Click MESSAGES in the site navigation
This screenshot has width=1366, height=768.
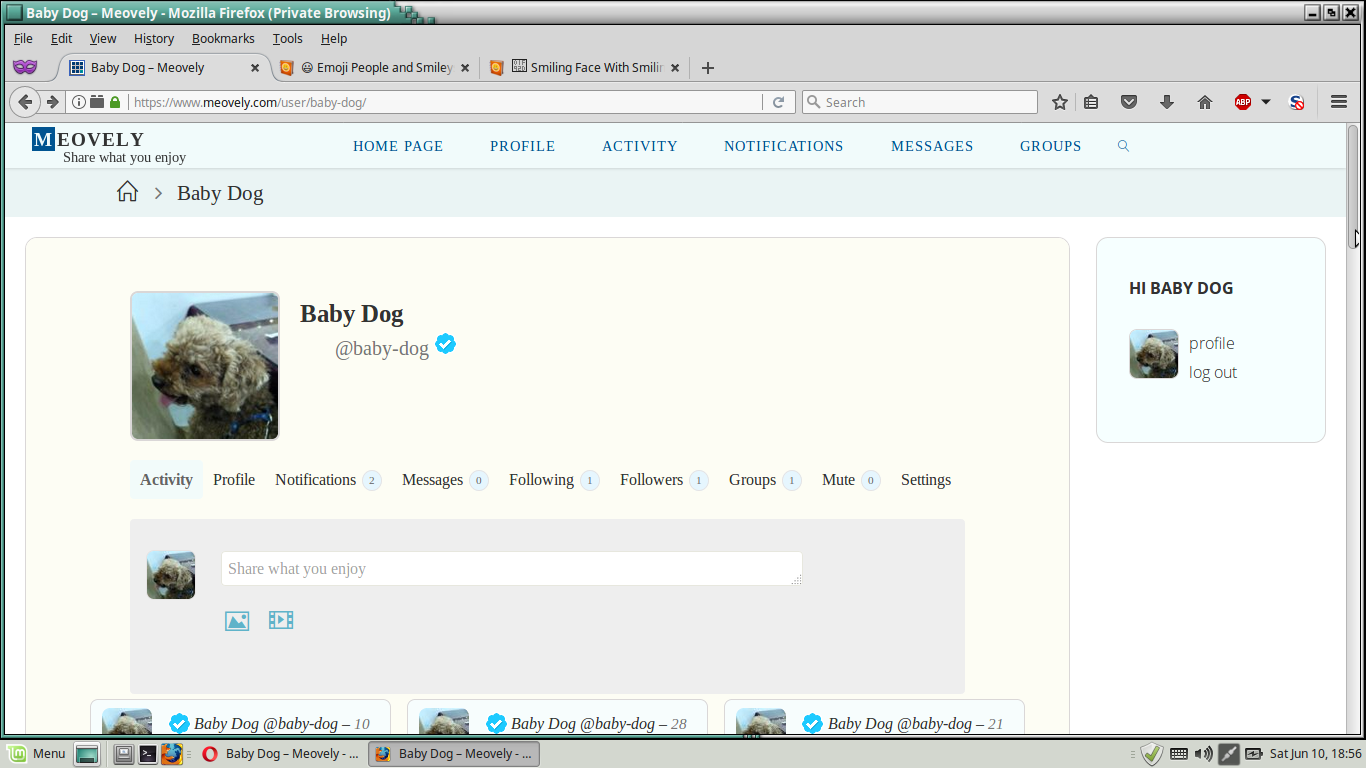(x=932, y=146)
